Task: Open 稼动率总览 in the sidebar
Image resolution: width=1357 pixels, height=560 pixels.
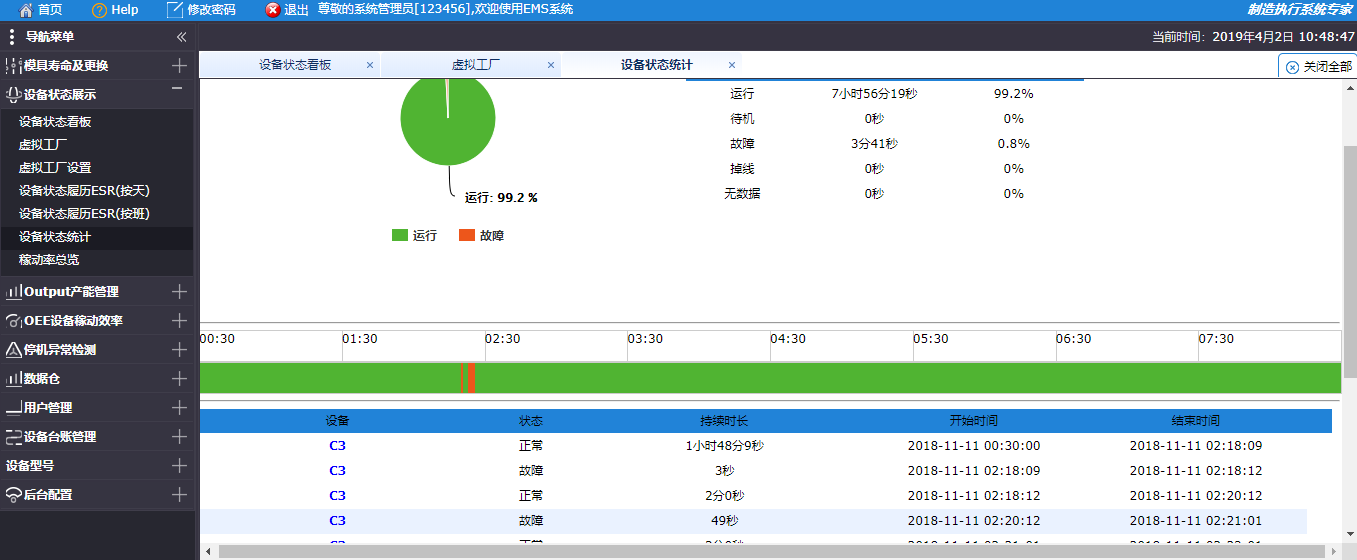Action: pos(49,260)
